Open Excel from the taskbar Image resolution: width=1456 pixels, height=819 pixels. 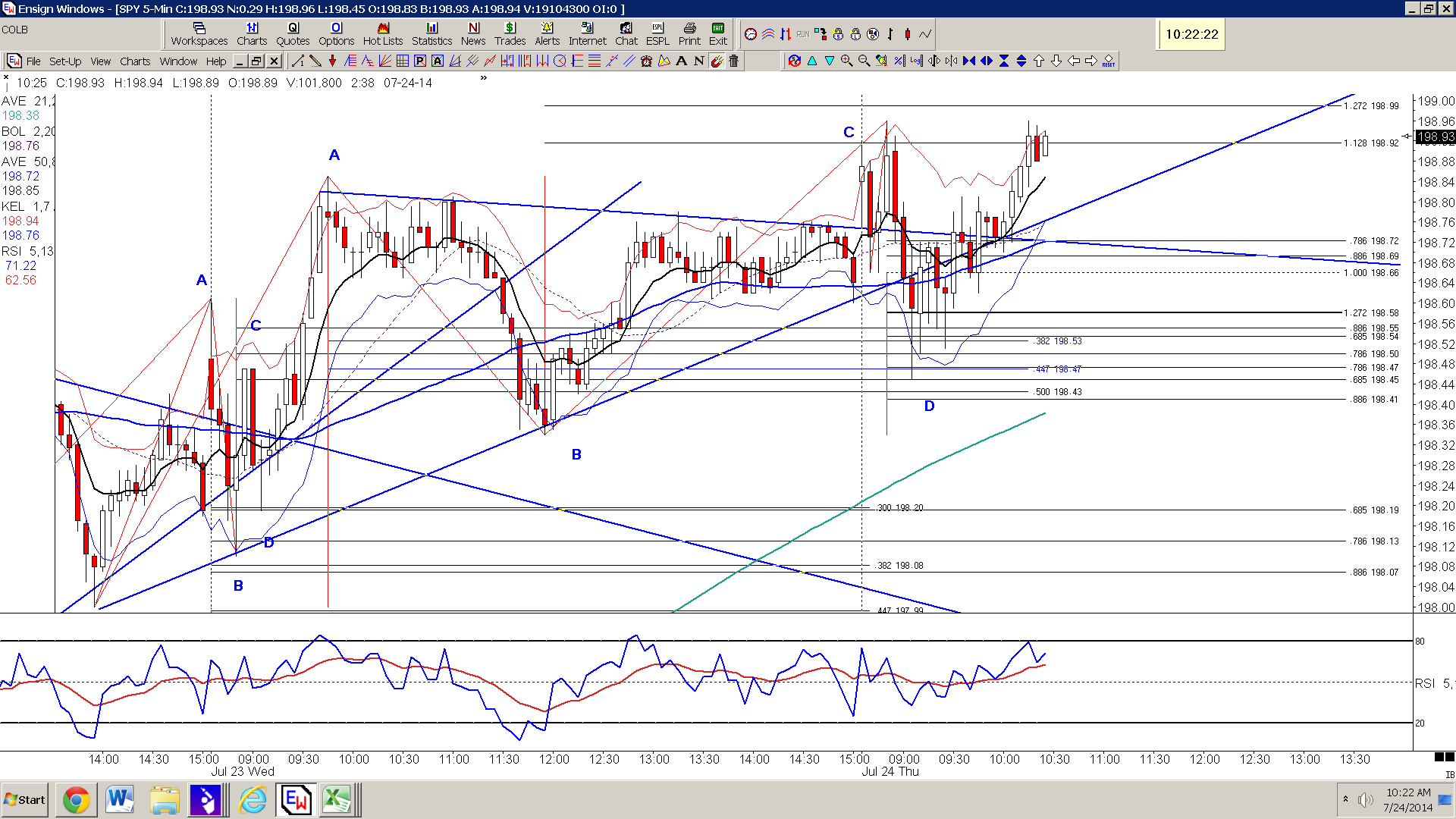[337, 800]
